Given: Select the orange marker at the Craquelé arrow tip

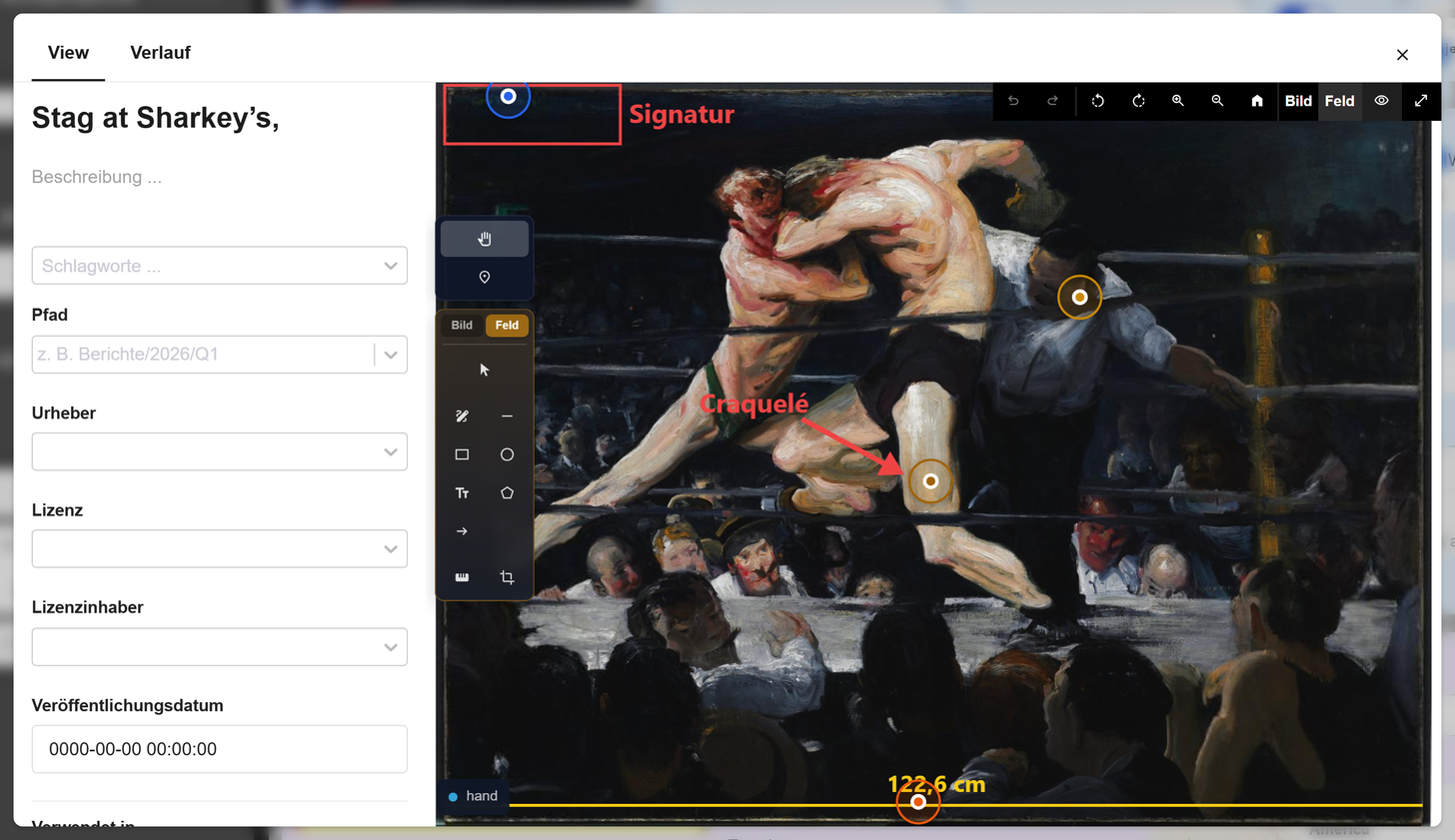Looking at the screenshot, I should [x=930, y=481].
